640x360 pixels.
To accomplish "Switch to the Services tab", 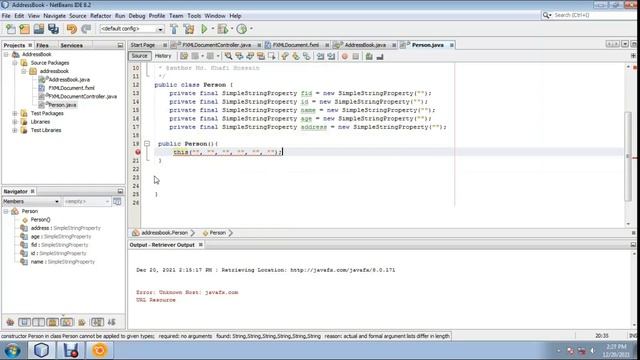I will [x=71, y=45].
